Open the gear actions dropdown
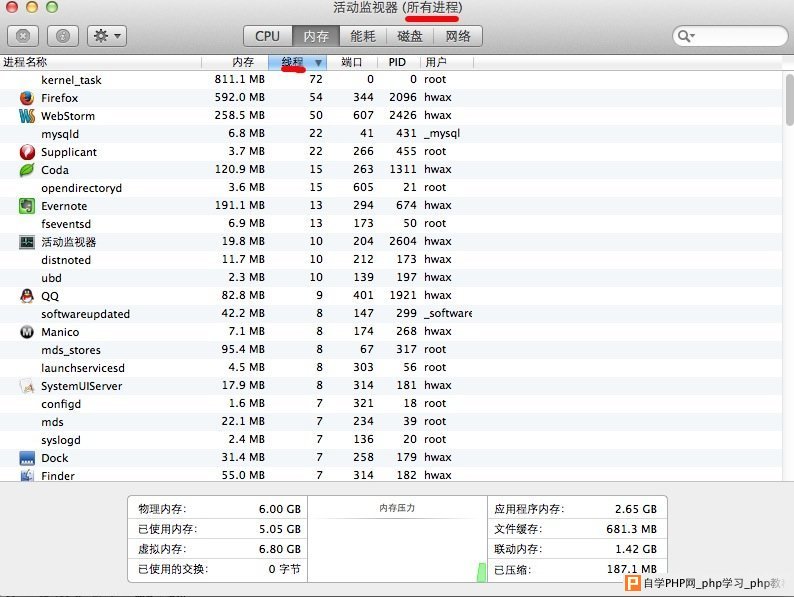 point(107,36)
